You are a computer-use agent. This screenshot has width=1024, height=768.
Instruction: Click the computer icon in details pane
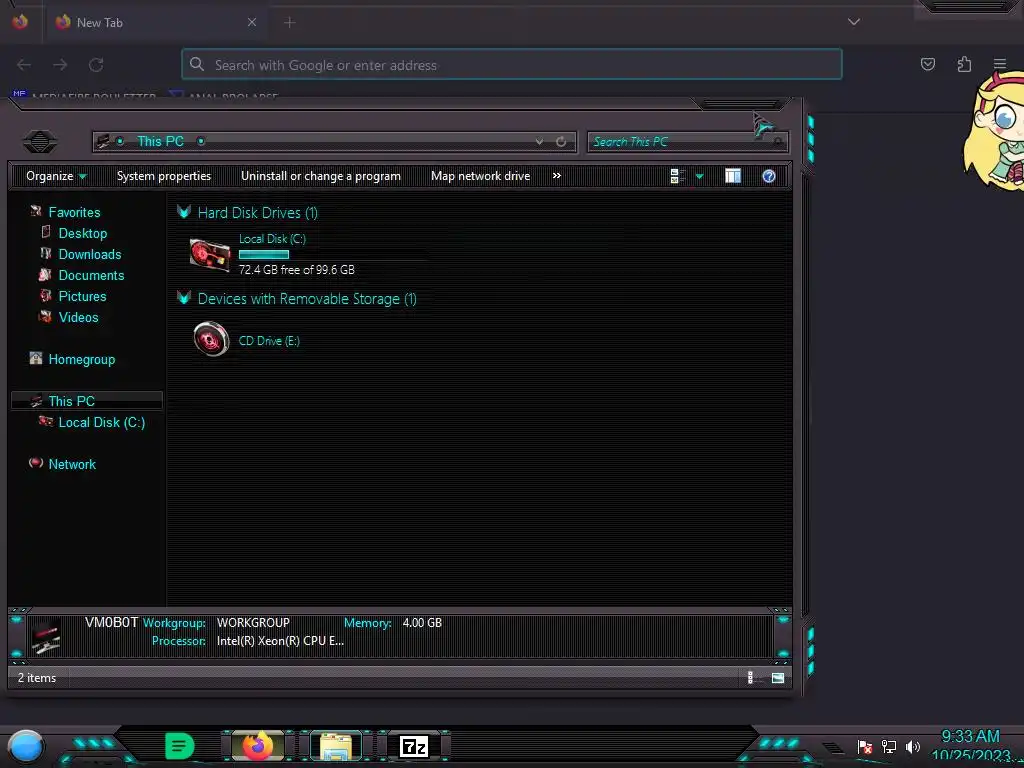pos(46,637)
